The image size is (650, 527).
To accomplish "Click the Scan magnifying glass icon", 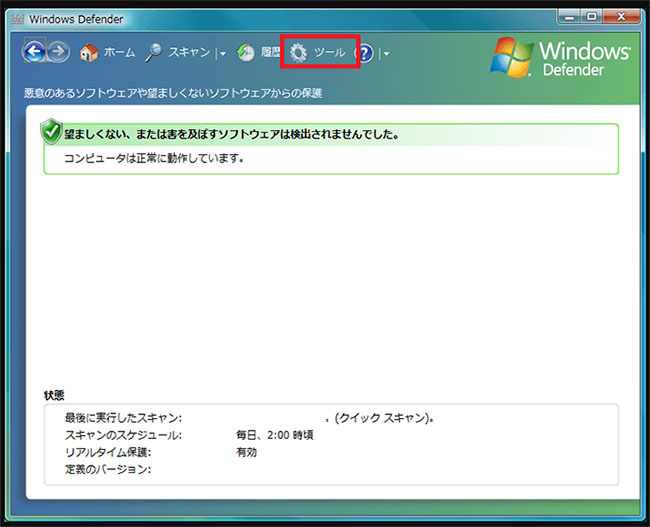I will point(153,53).
